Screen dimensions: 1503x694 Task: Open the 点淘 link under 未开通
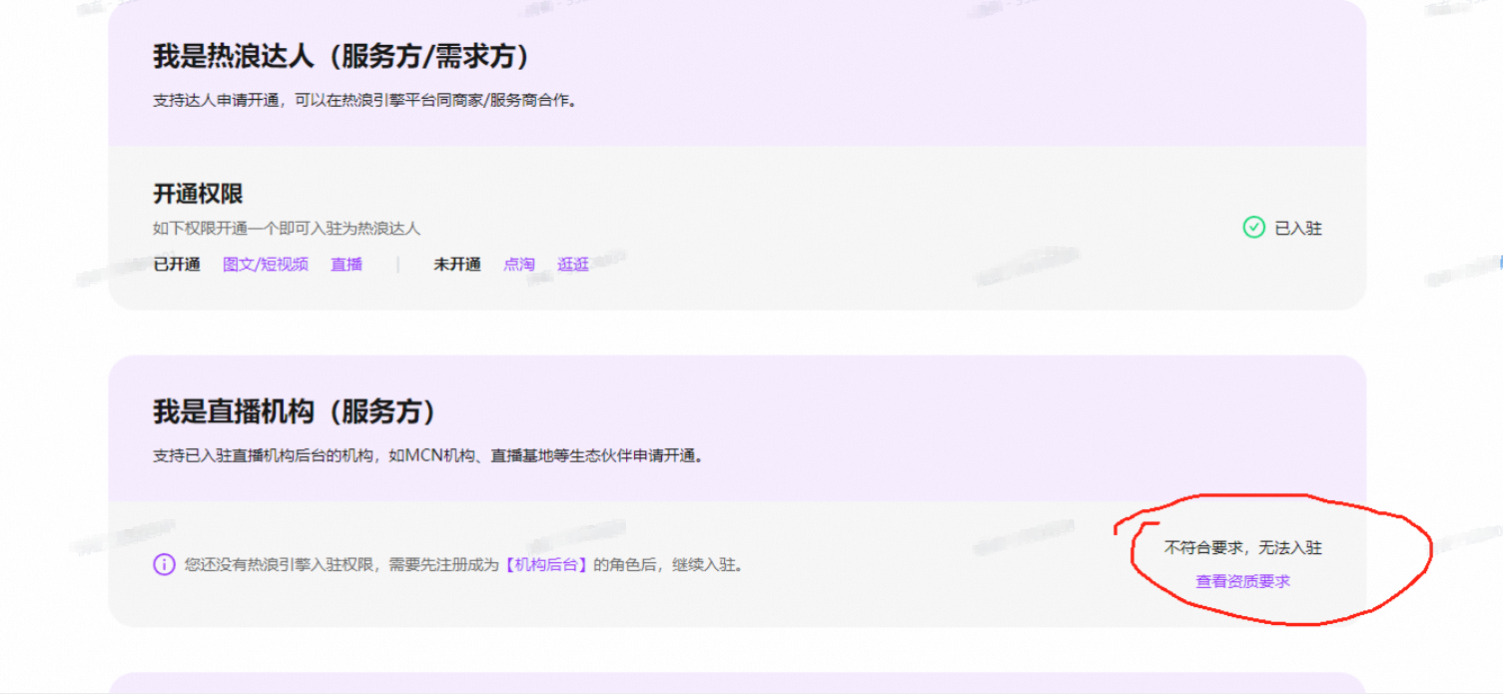click(x=518, y=264)
